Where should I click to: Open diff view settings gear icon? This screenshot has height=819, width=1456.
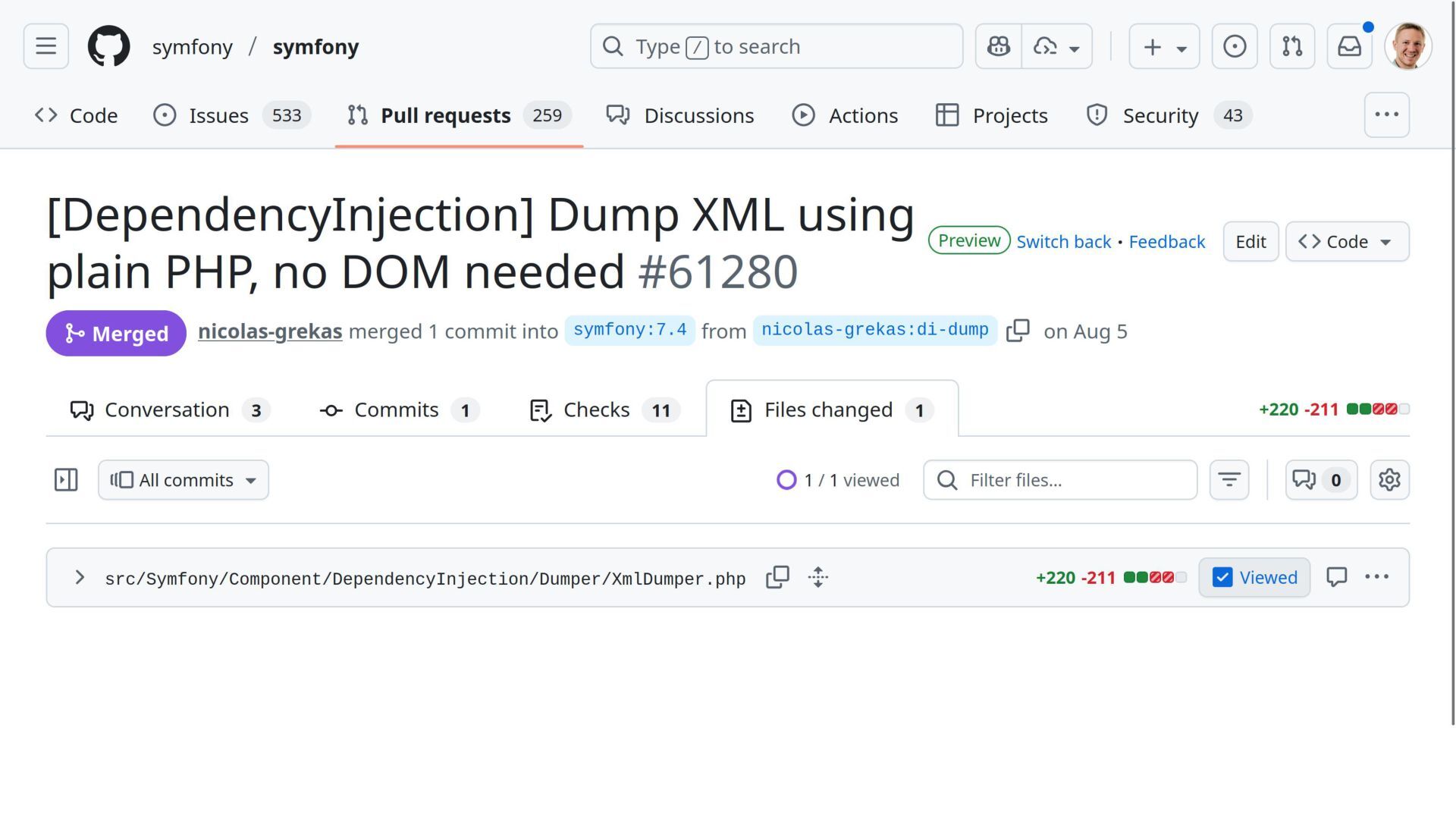[1389, 480]
